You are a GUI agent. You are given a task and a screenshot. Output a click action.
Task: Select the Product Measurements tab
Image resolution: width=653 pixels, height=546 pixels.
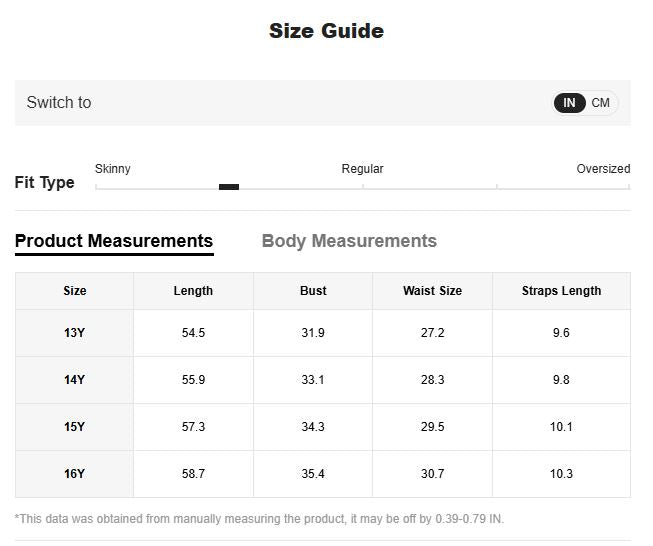114,241
